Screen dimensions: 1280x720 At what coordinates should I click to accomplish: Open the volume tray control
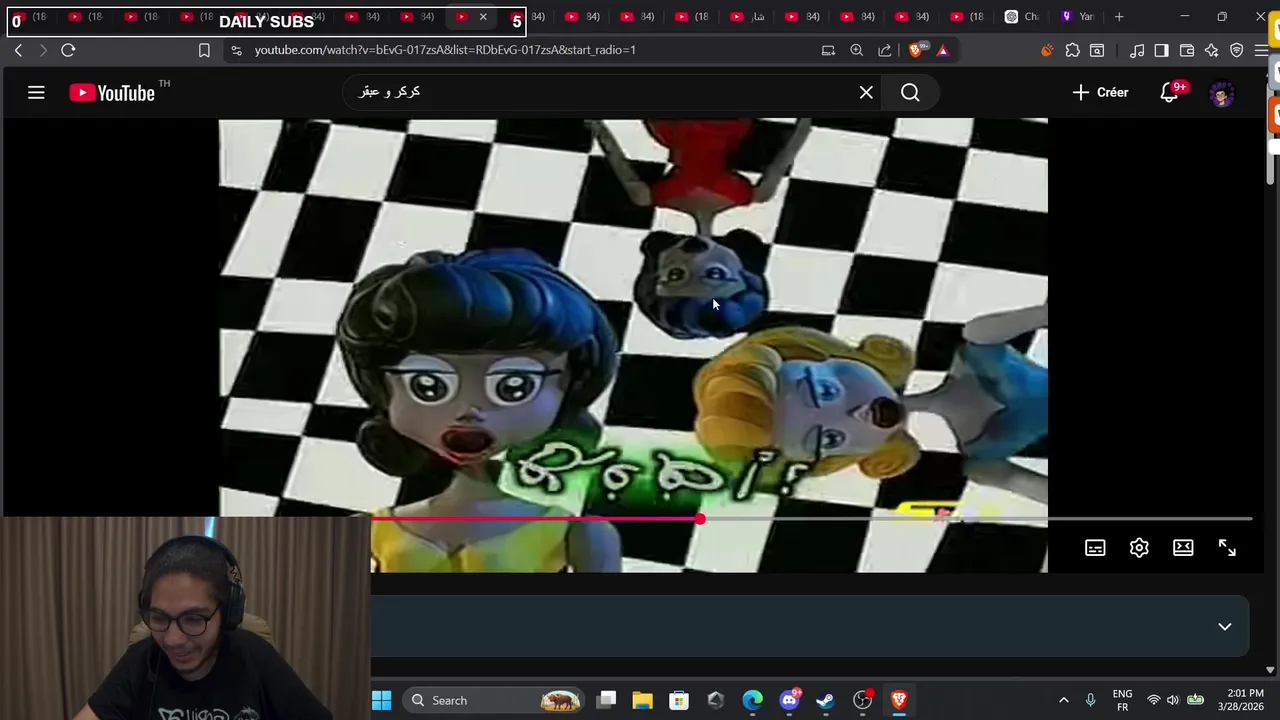[x=1173, y=700]
